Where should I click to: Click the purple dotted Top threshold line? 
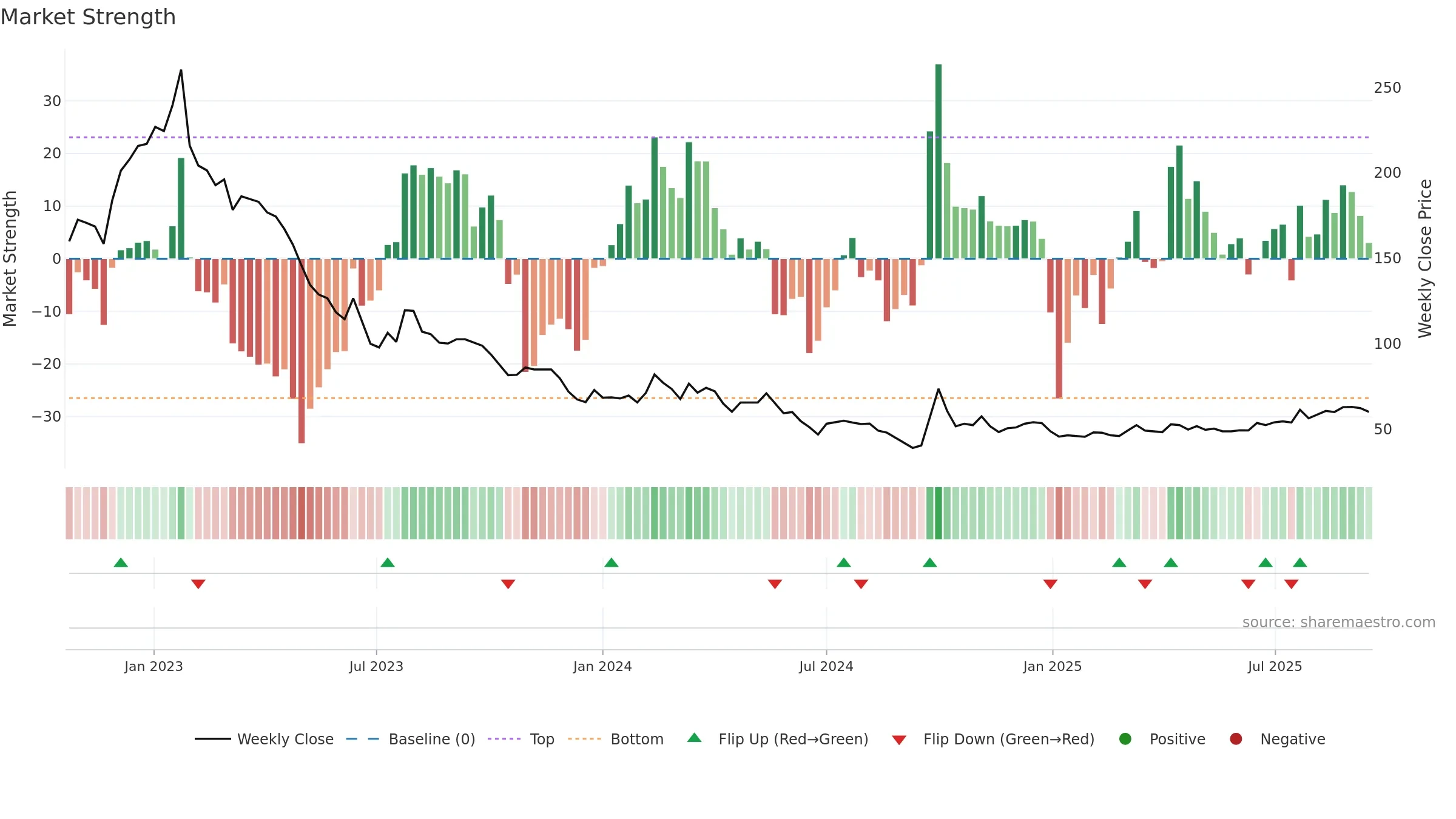(x=719, y=137)
